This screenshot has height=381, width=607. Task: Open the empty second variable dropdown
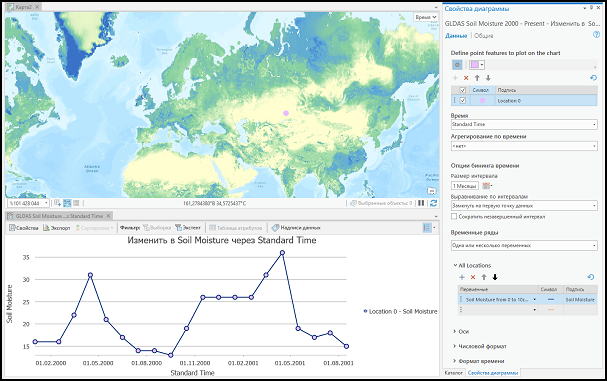tap(535, 309)
